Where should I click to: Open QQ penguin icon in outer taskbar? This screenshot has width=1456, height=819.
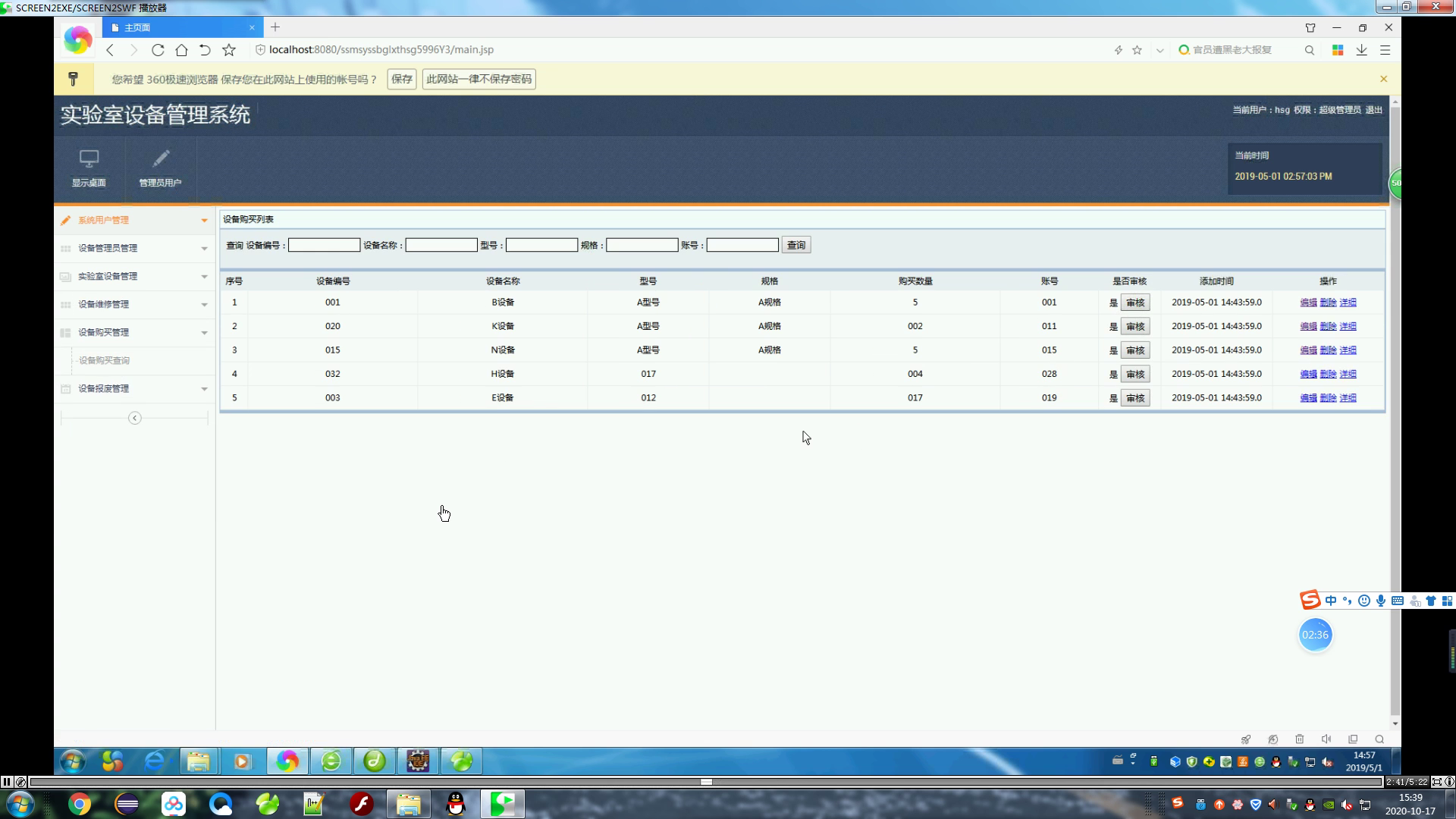(x=456, y=804)
